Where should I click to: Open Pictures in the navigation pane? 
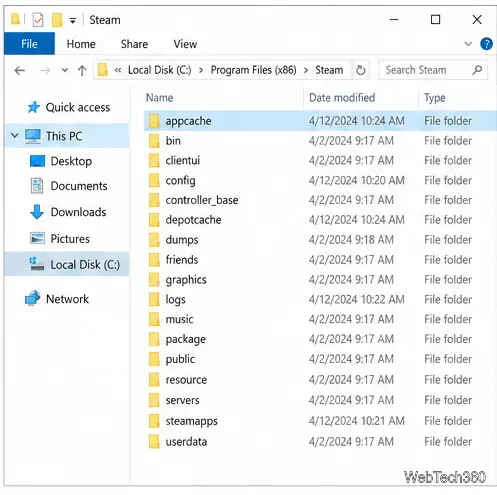70,239
